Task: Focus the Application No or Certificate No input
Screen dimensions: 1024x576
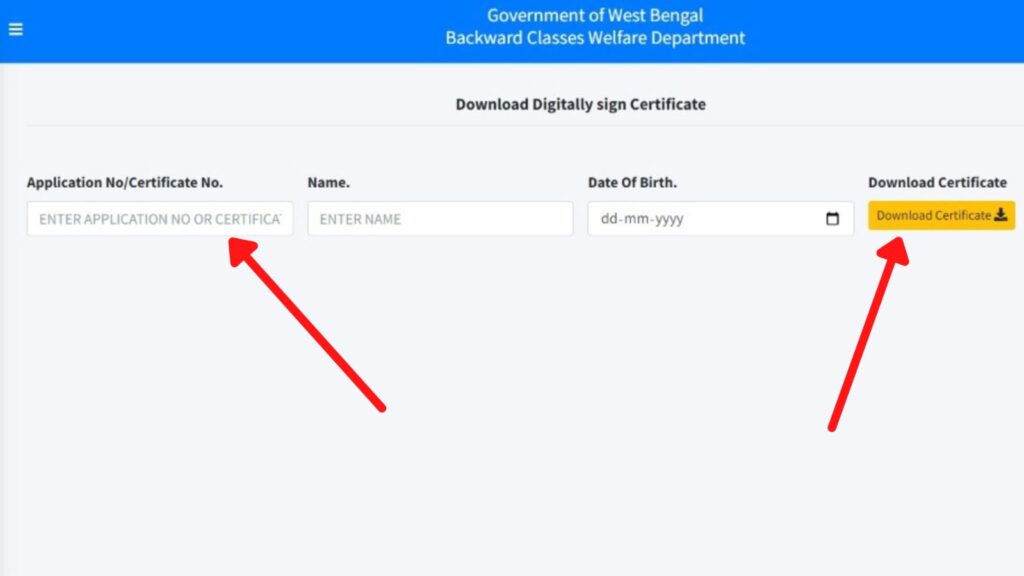Action: [160, 219]
